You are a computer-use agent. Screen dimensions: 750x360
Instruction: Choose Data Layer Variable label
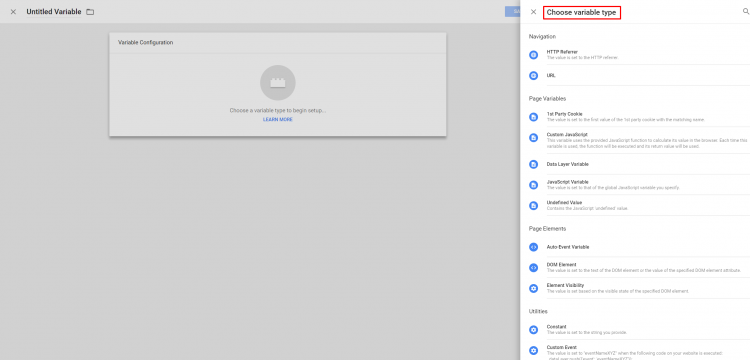pos(567,164)
